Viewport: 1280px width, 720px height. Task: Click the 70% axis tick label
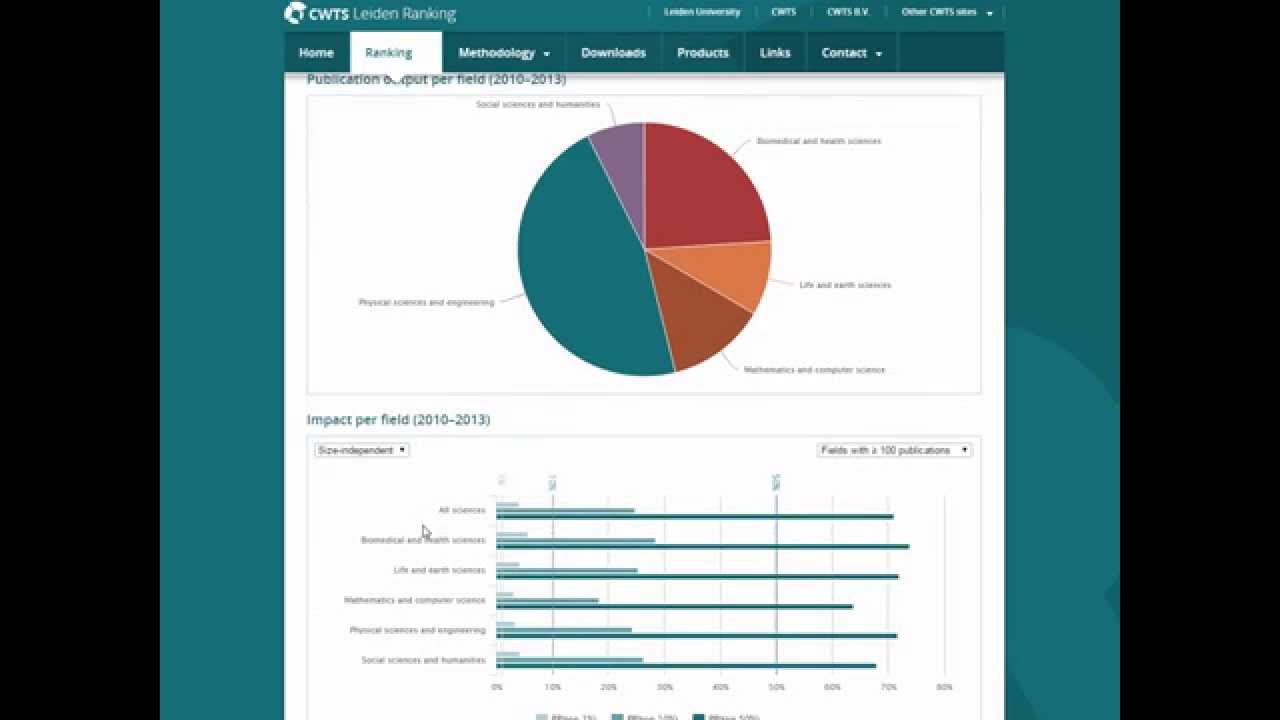889,687
